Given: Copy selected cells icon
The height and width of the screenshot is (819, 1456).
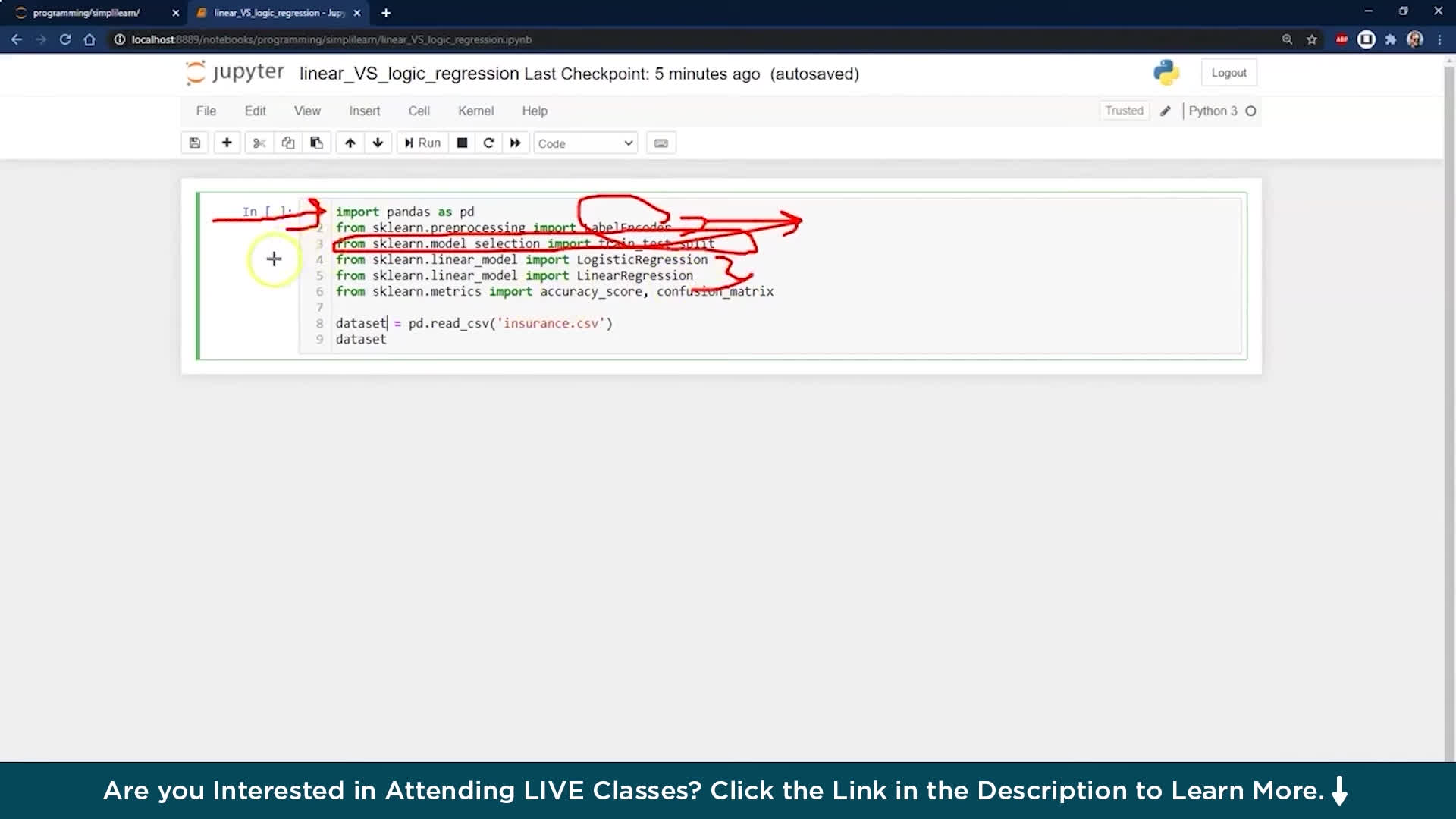Looking at the screenshot, I should [x=288, y=143].
